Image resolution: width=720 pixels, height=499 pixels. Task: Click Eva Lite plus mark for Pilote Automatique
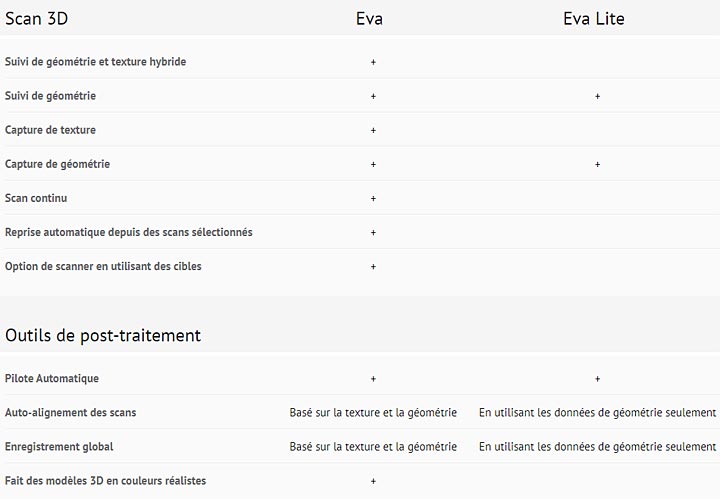pos(597,379)
